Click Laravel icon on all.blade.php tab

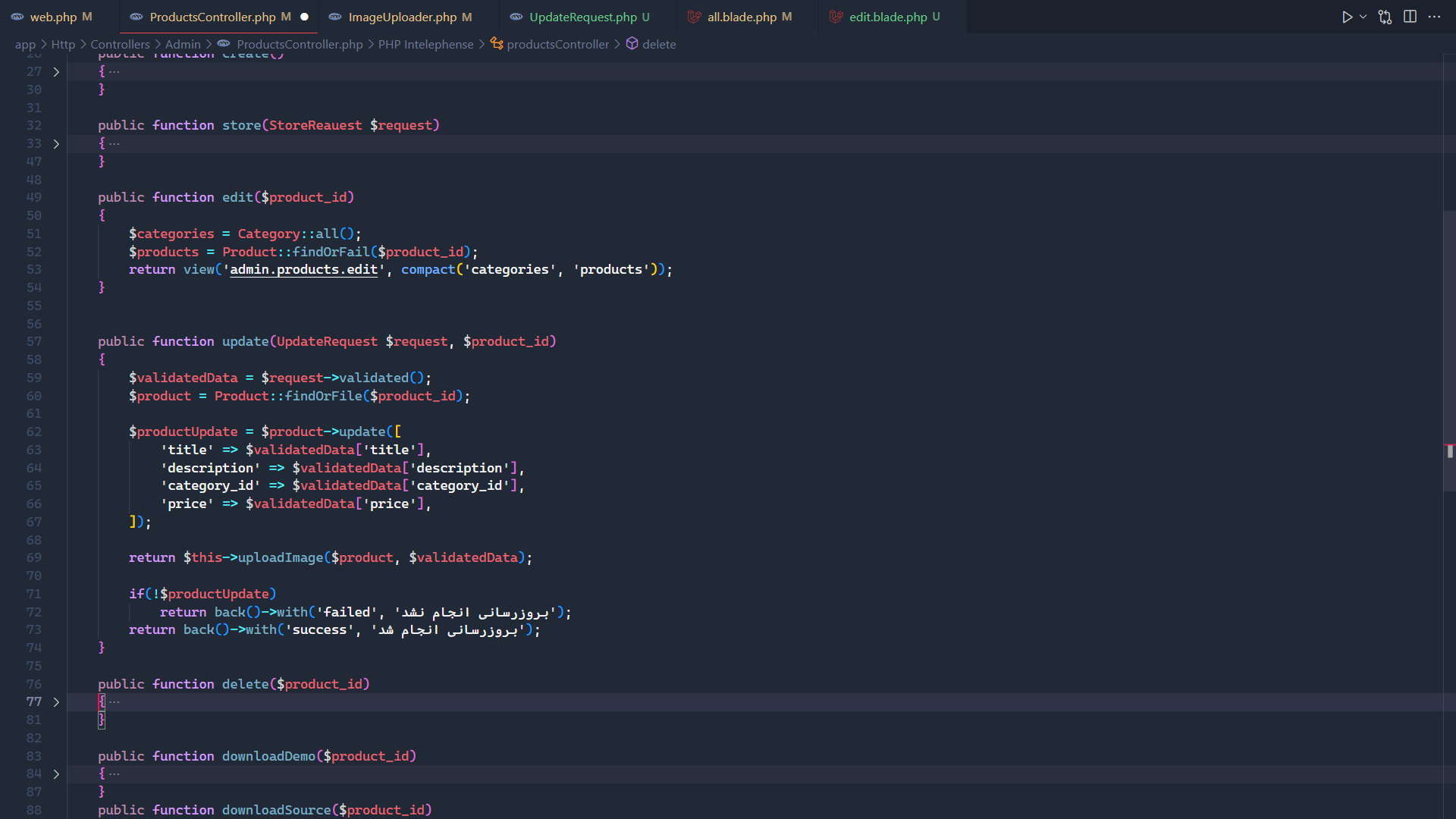point(694,17)
